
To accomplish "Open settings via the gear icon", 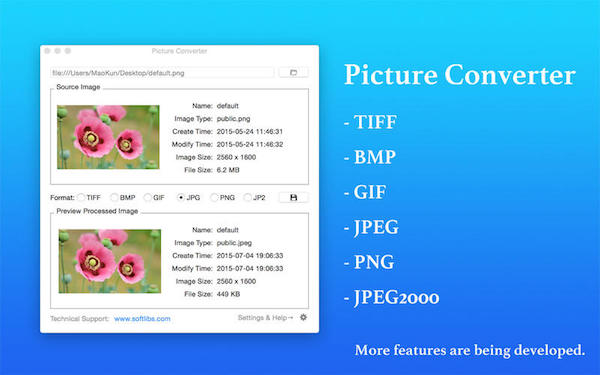I will 303,317.
